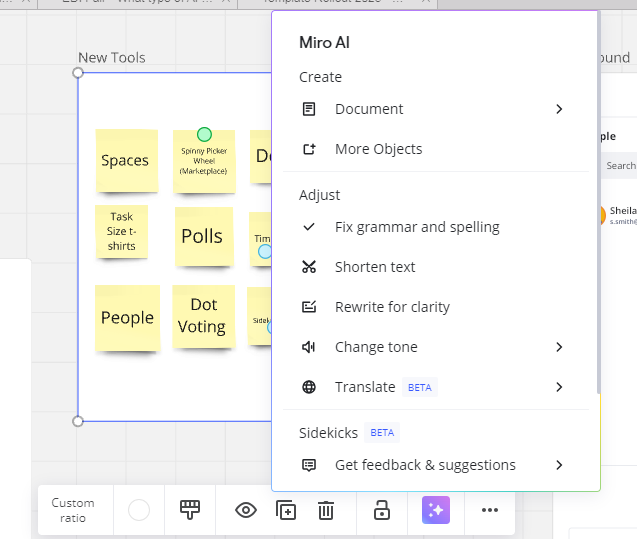Duplicate the frame with copy icon
The width and height of the screenshot is (637, 539).
point(286,510)
